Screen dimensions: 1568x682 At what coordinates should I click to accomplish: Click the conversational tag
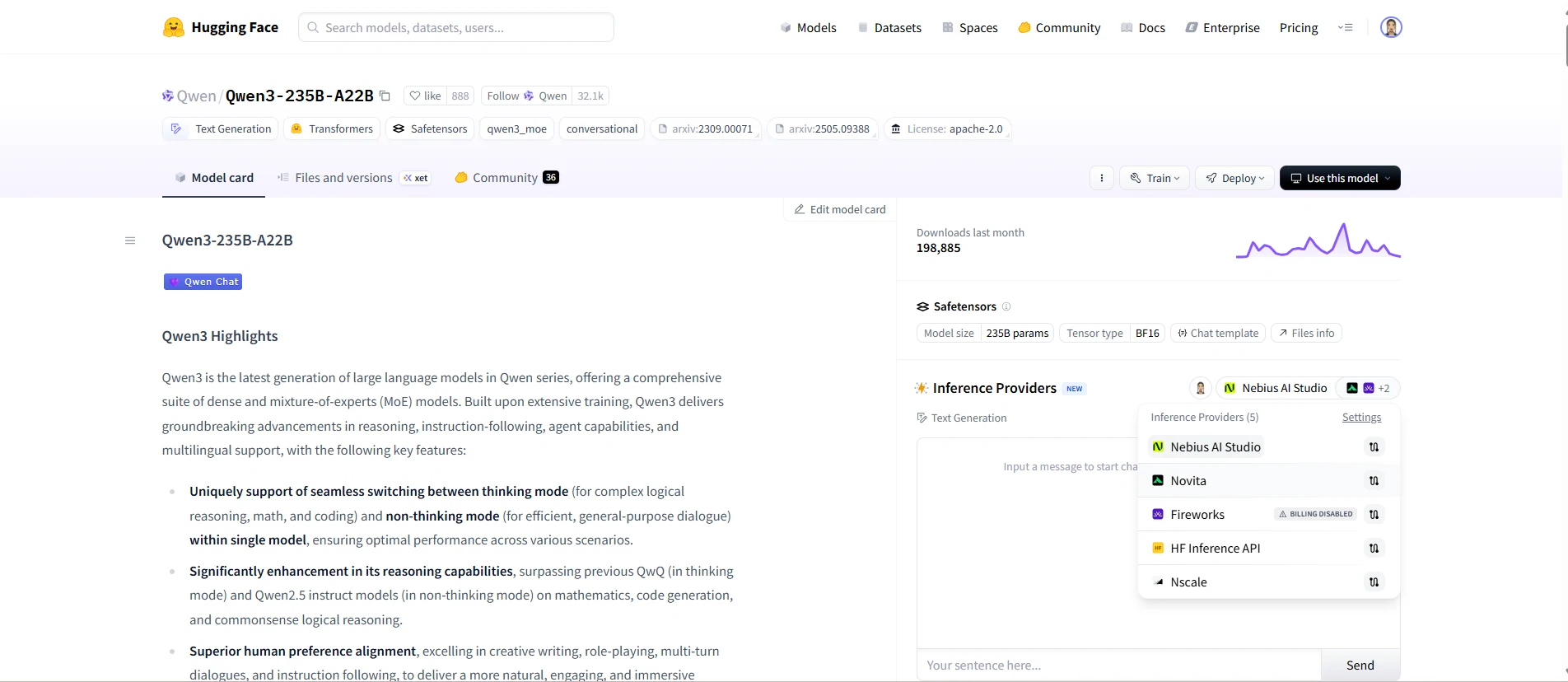[602, 128]
